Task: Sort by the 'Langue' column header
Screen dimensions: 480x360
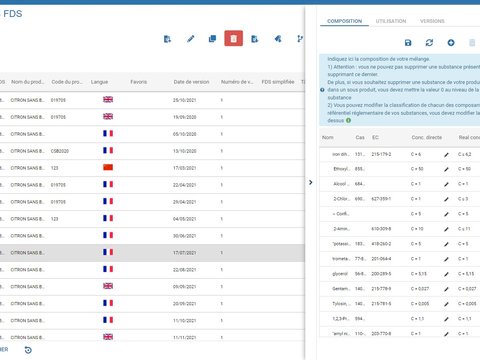Action: pyautogui.click(x=99, y=82)
